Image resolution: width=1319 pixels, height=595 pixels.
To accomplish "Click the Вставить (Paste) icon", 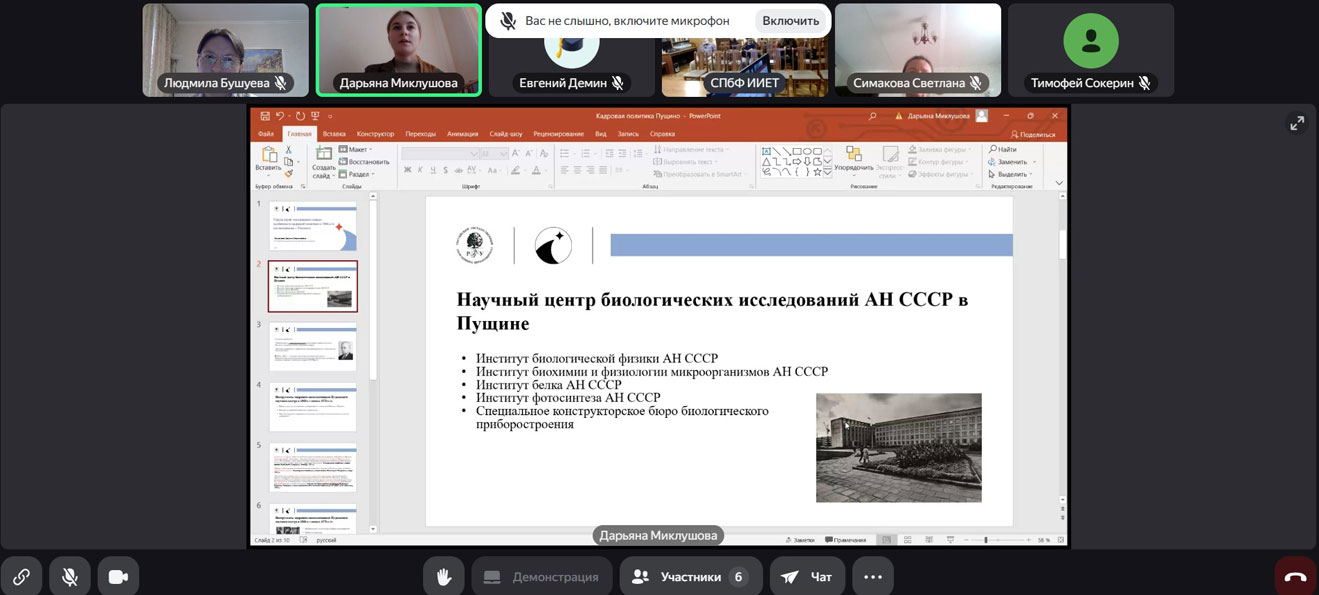I will tap(269, 157).
